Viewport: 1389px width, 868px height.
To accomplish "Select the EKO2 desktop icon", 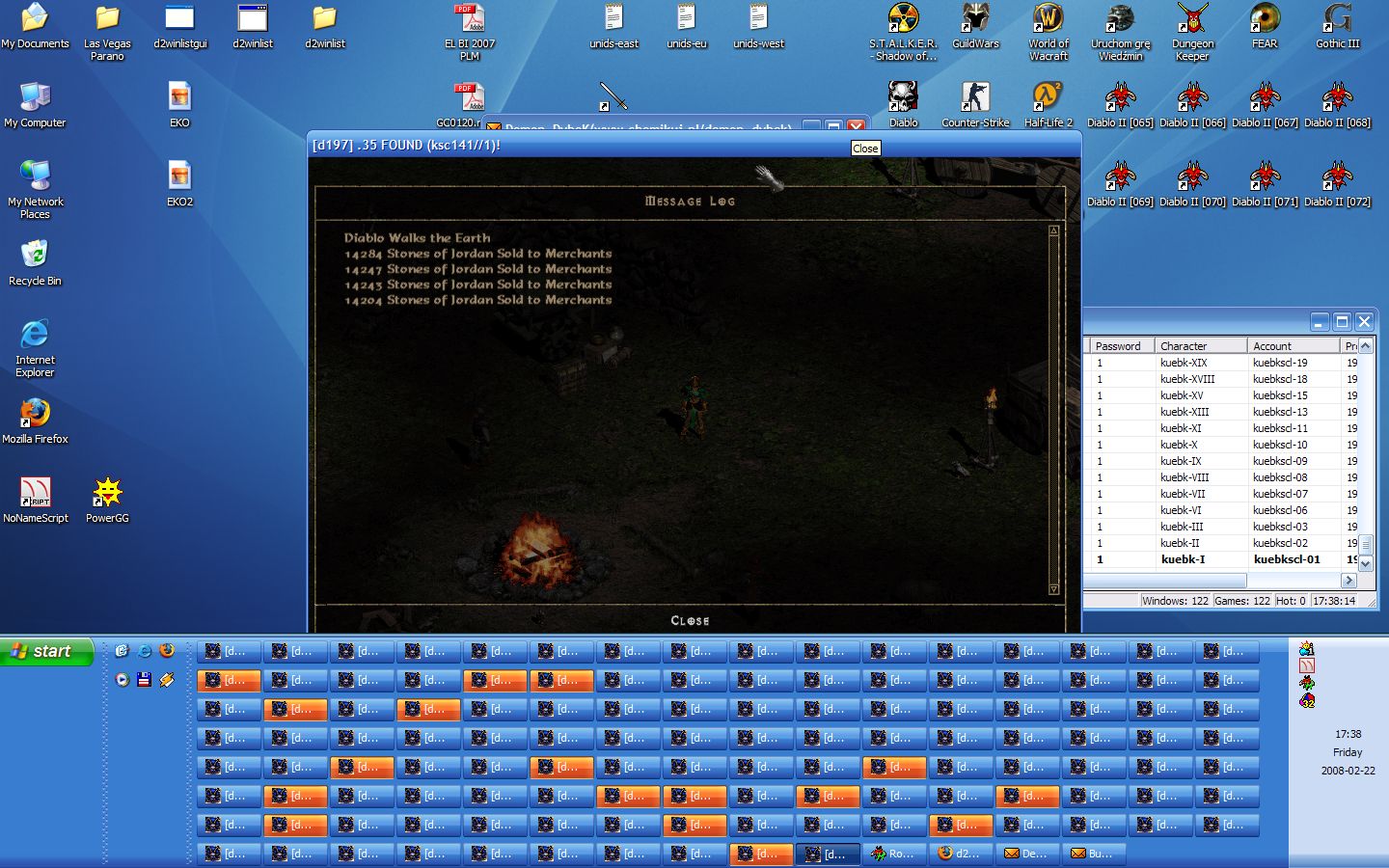I will [x=179, y=183].
